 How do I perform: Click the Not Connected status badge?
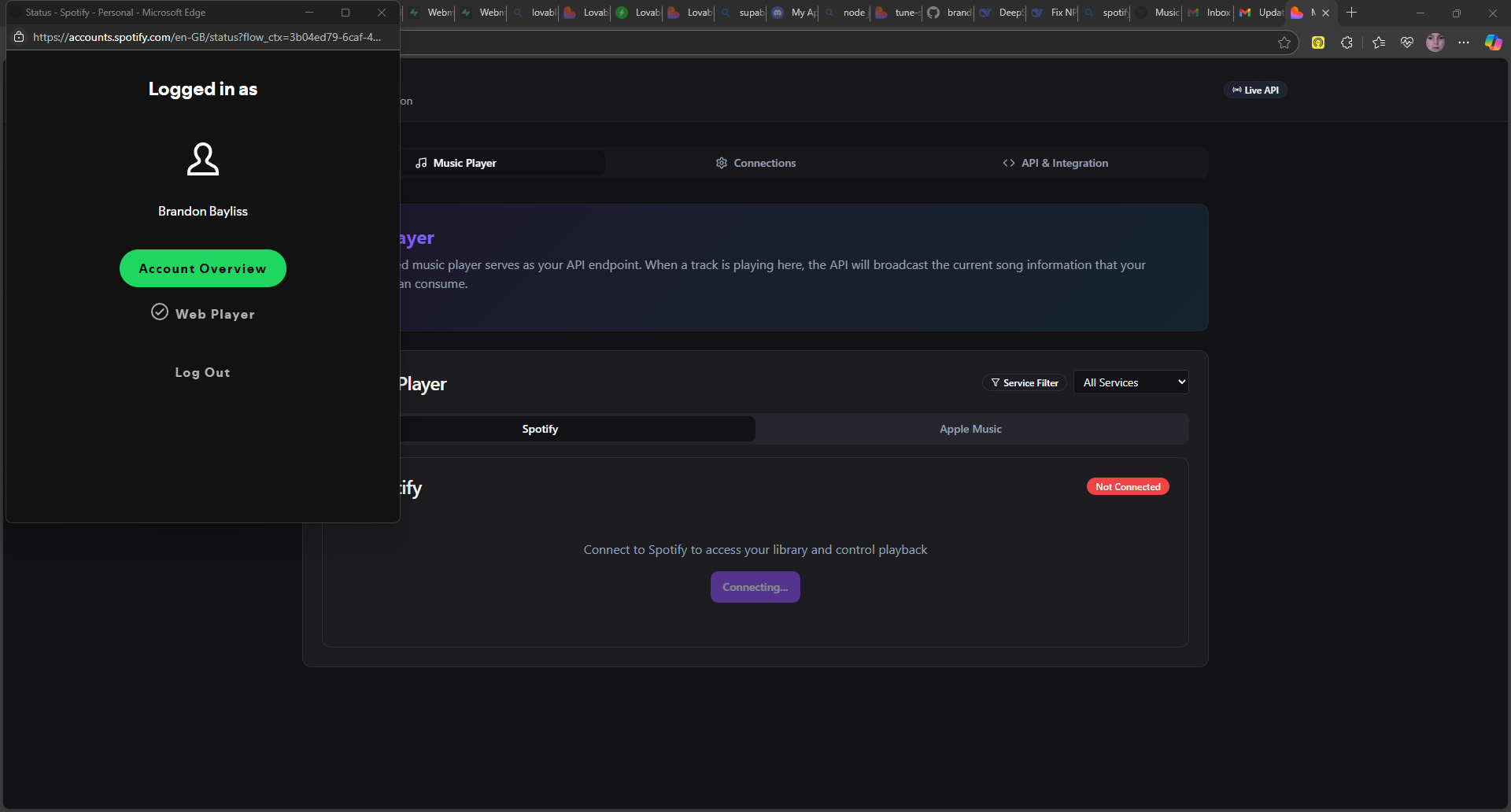(1128, 487)
